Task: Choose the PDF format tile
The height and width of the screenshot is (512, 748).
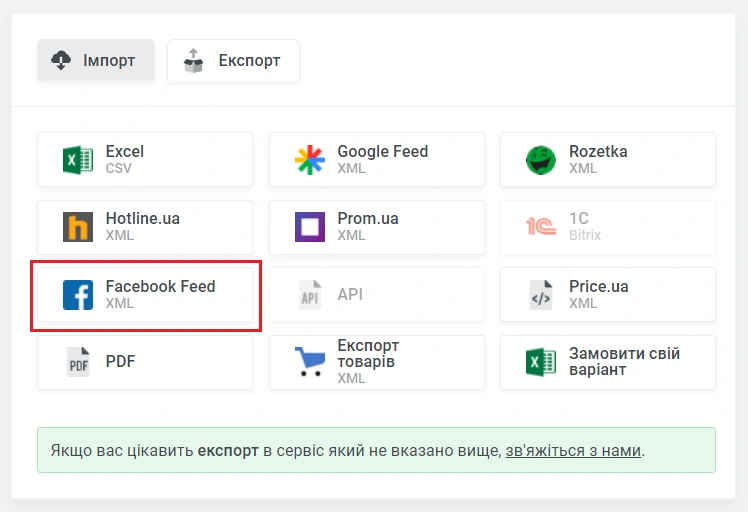Action: click(145, 362)
